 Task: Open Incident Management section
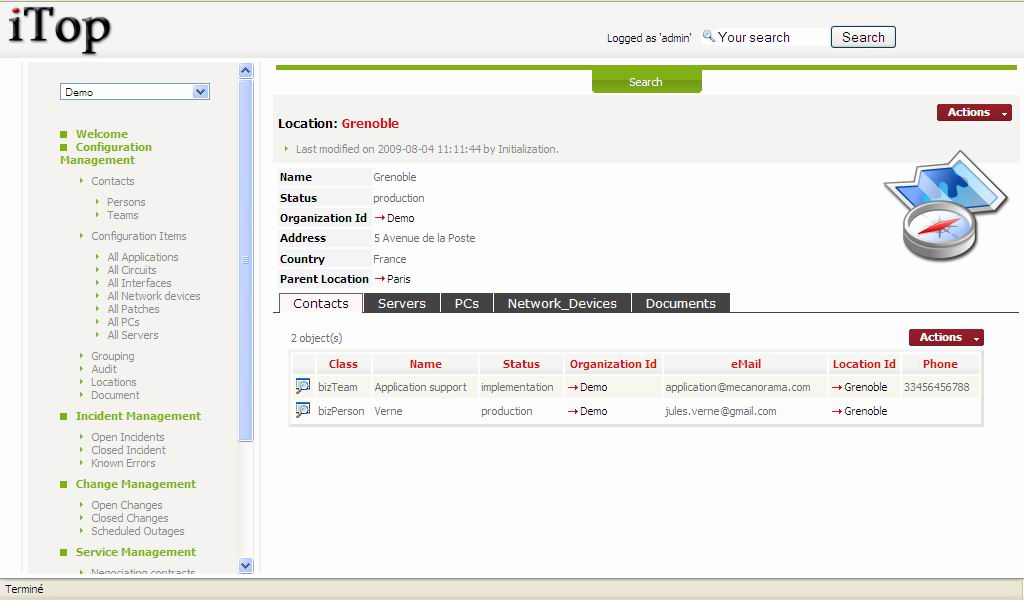click(x=138, y=416)
